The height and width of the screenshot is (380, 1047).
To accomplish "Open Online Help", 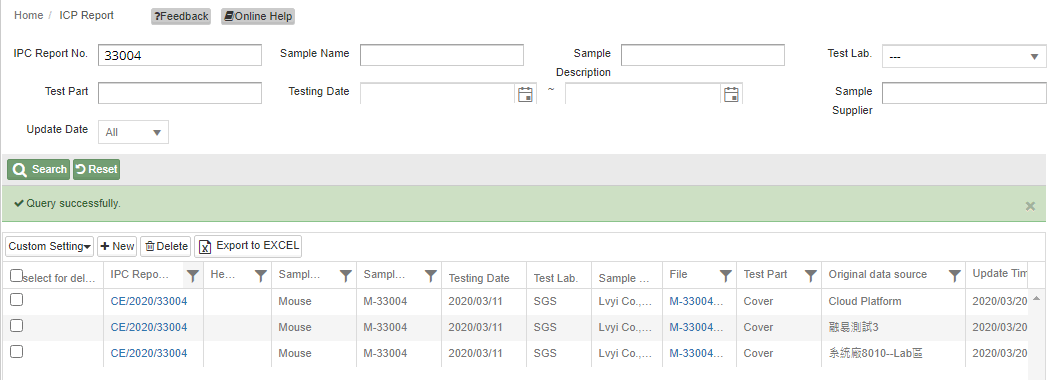I will click(x=258, y=16).
